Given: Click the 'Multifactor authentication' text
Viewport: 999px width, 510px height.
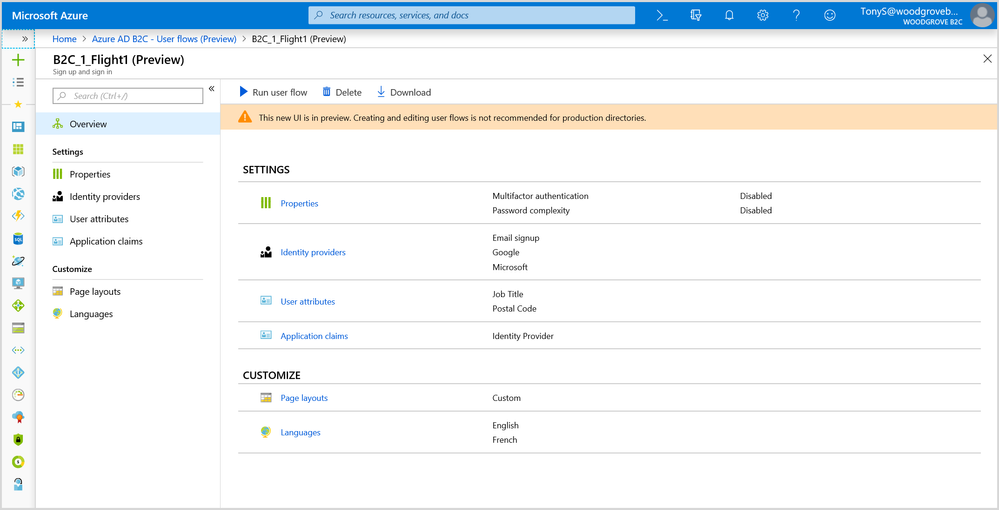Looking at the screenshot, I should (x=540, y=196).
